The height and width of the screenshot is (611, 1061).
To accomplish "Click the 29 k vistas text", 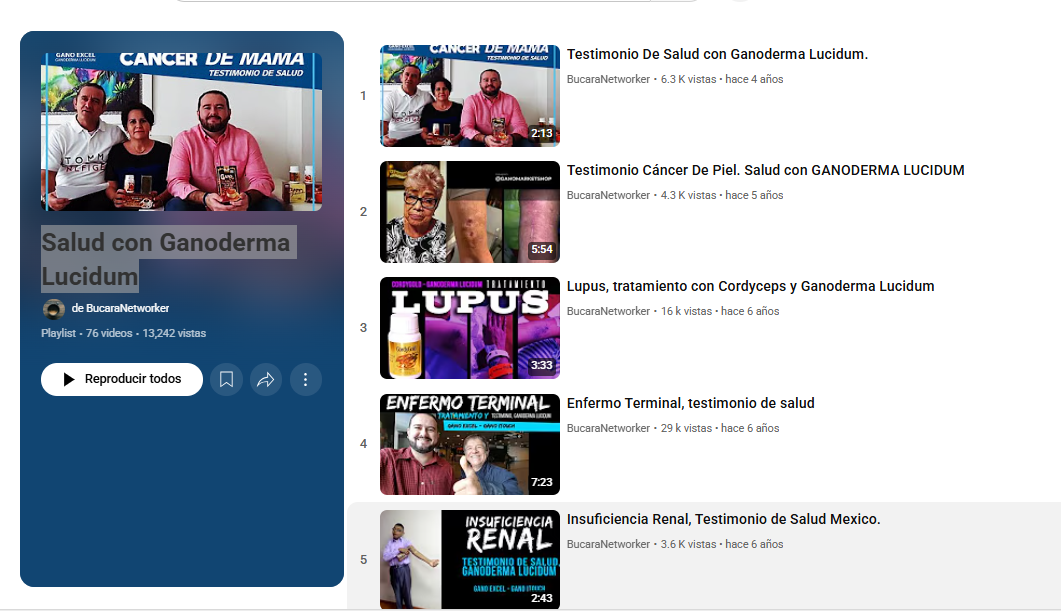I will pos(686,428).
